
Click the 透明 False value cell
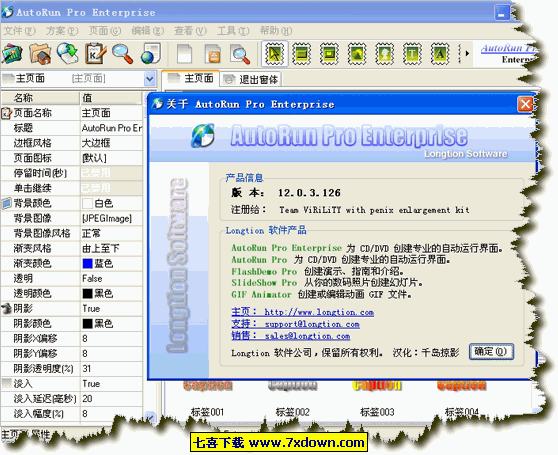pyautogui.click(x=111, y=279)
